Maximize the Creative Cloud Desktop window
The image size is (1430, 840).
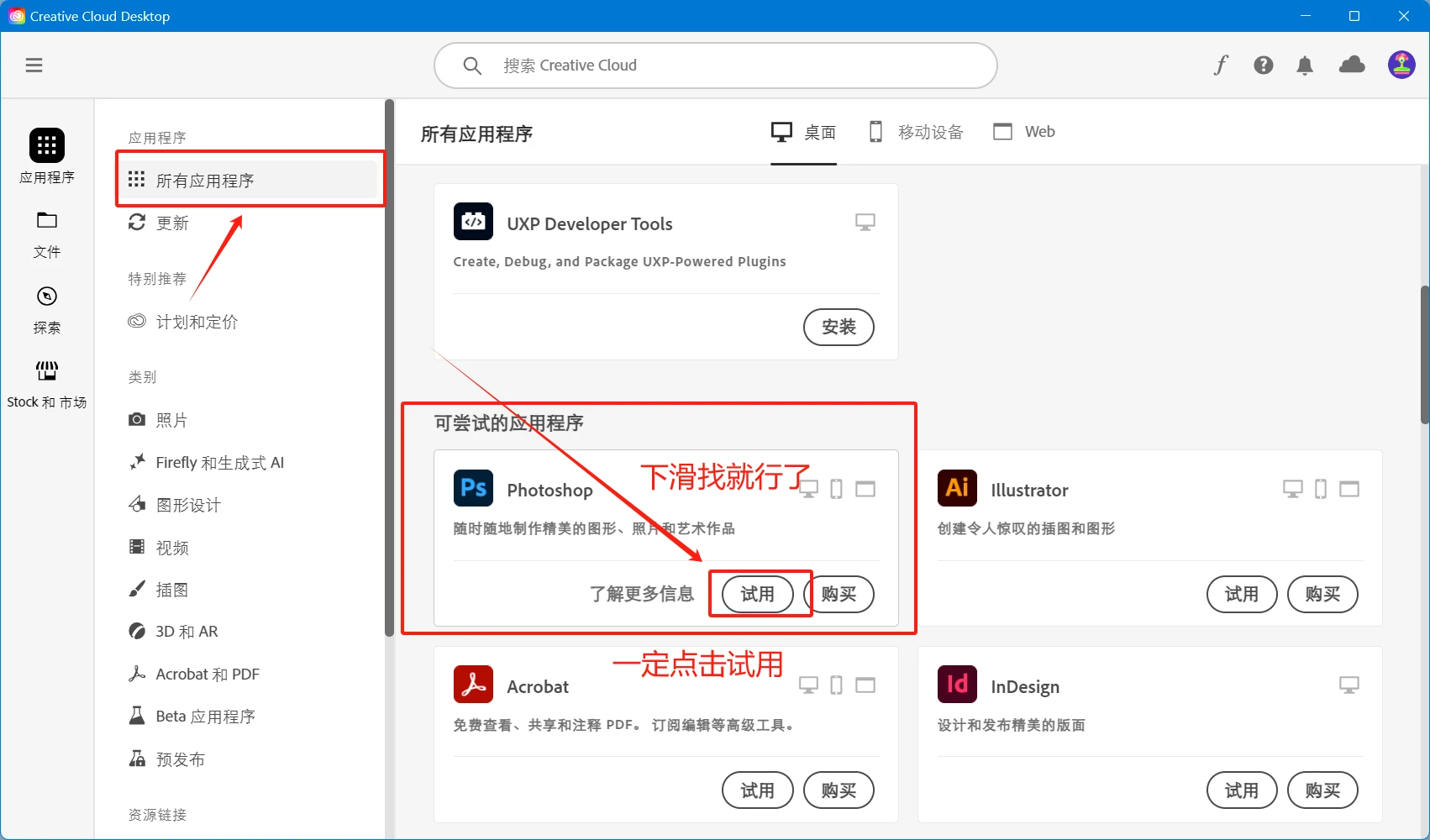[1354, 16]
